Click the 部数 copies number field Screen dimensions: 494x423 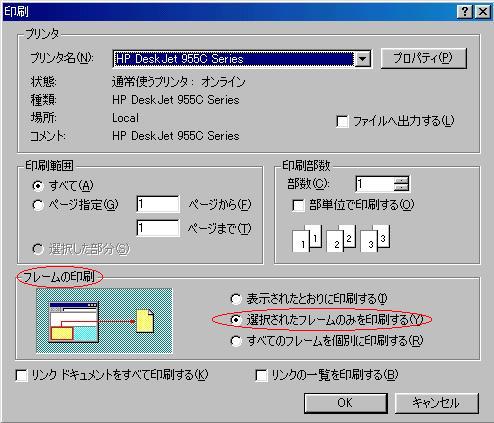(x=375, y=184)
